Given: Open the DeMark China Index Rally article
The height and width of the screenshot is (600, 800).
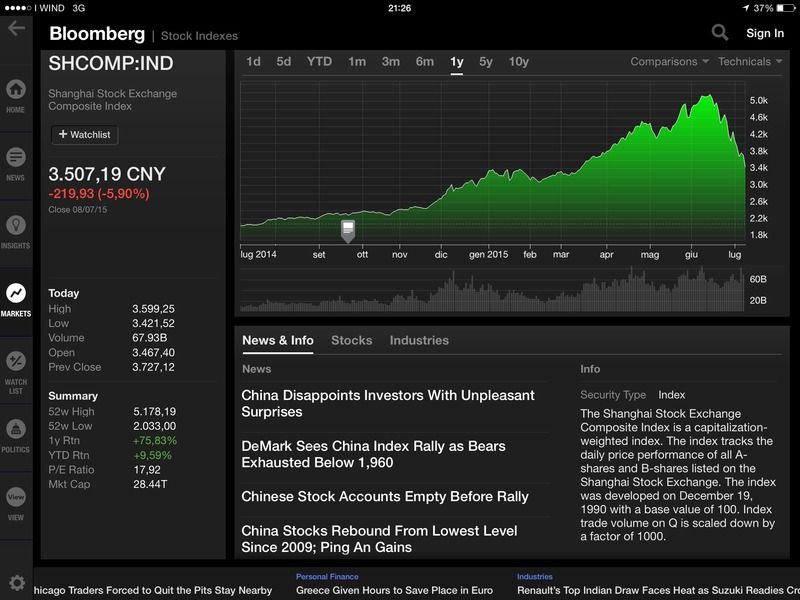Looking at the screenshot, I should (373, 454).
